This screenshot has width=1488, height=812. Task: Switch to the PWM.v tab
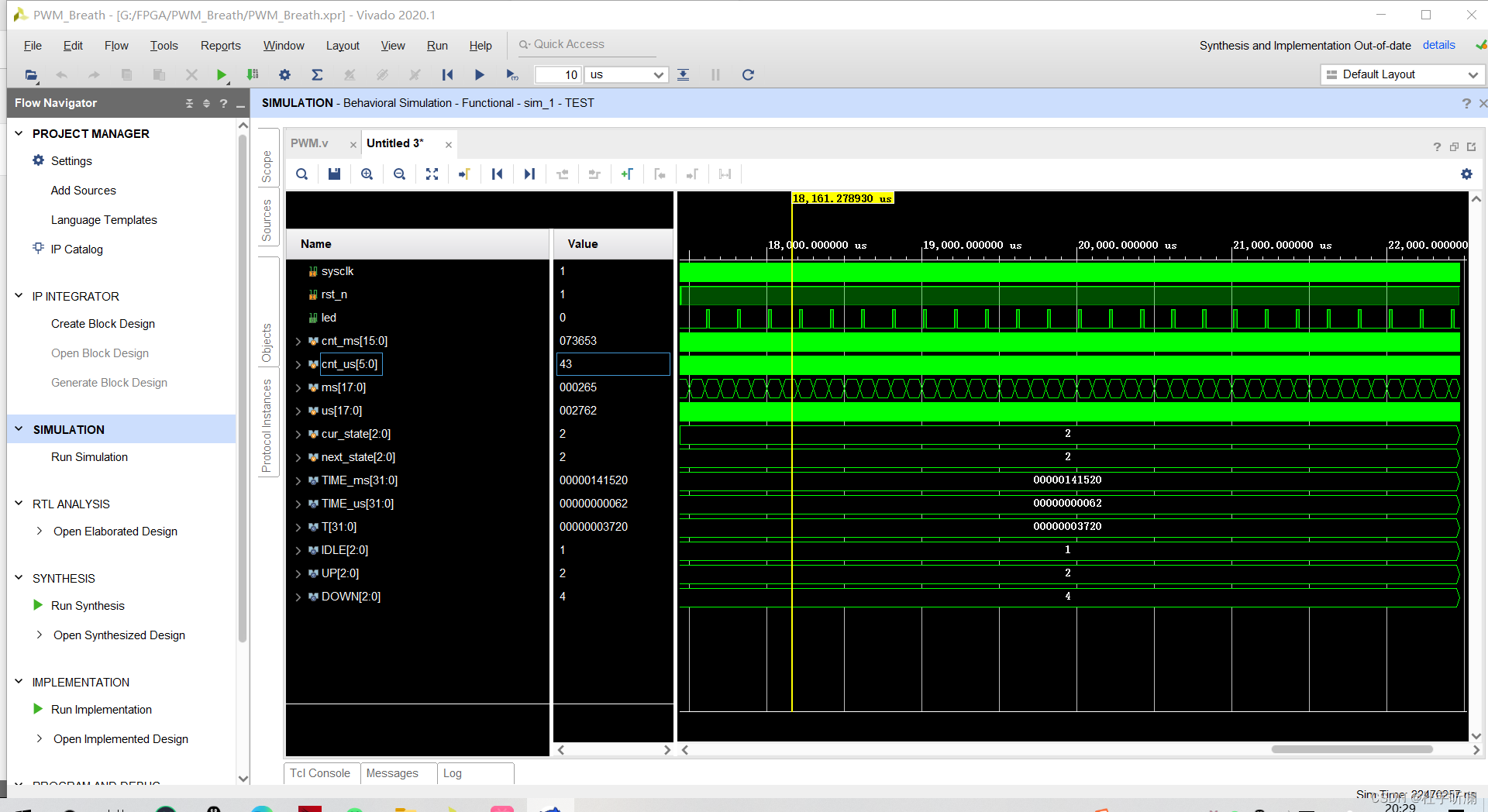pos(309,143)
